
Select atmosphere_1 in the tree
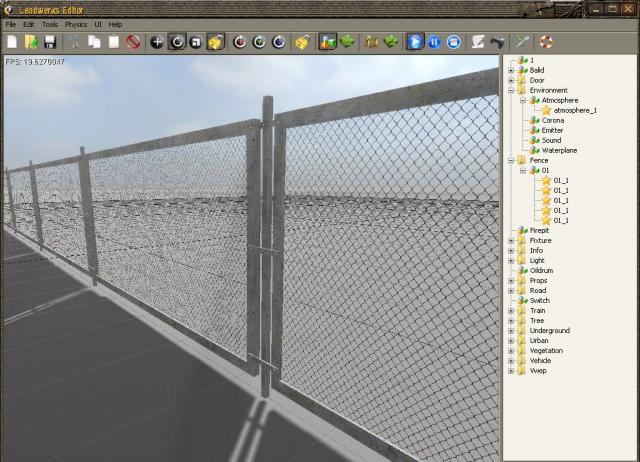point(574,110)
